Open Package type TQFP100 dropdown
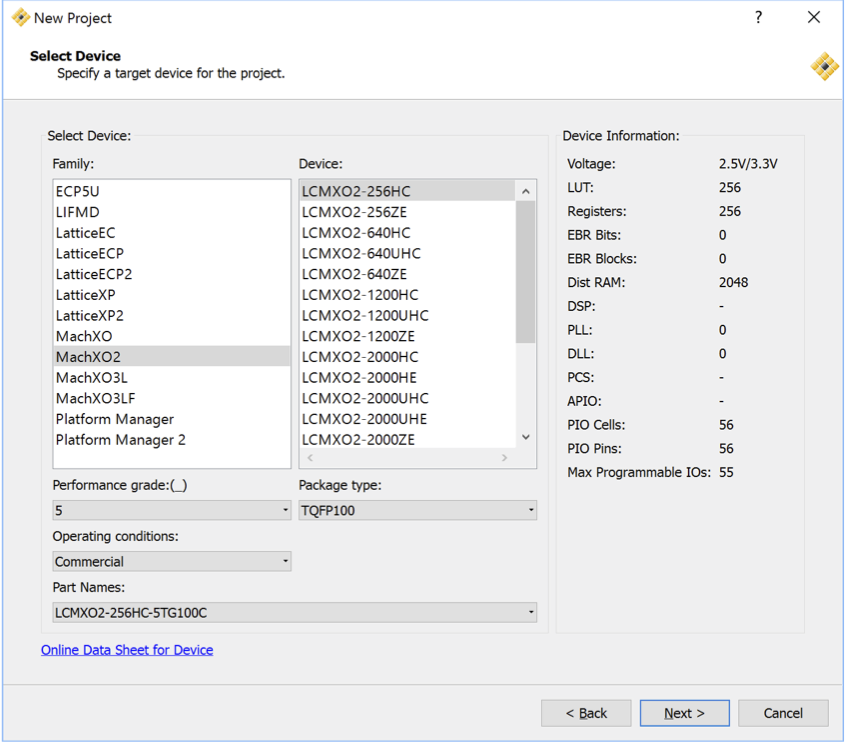Screen dimensions: 845x743 (x=418, y=510)
